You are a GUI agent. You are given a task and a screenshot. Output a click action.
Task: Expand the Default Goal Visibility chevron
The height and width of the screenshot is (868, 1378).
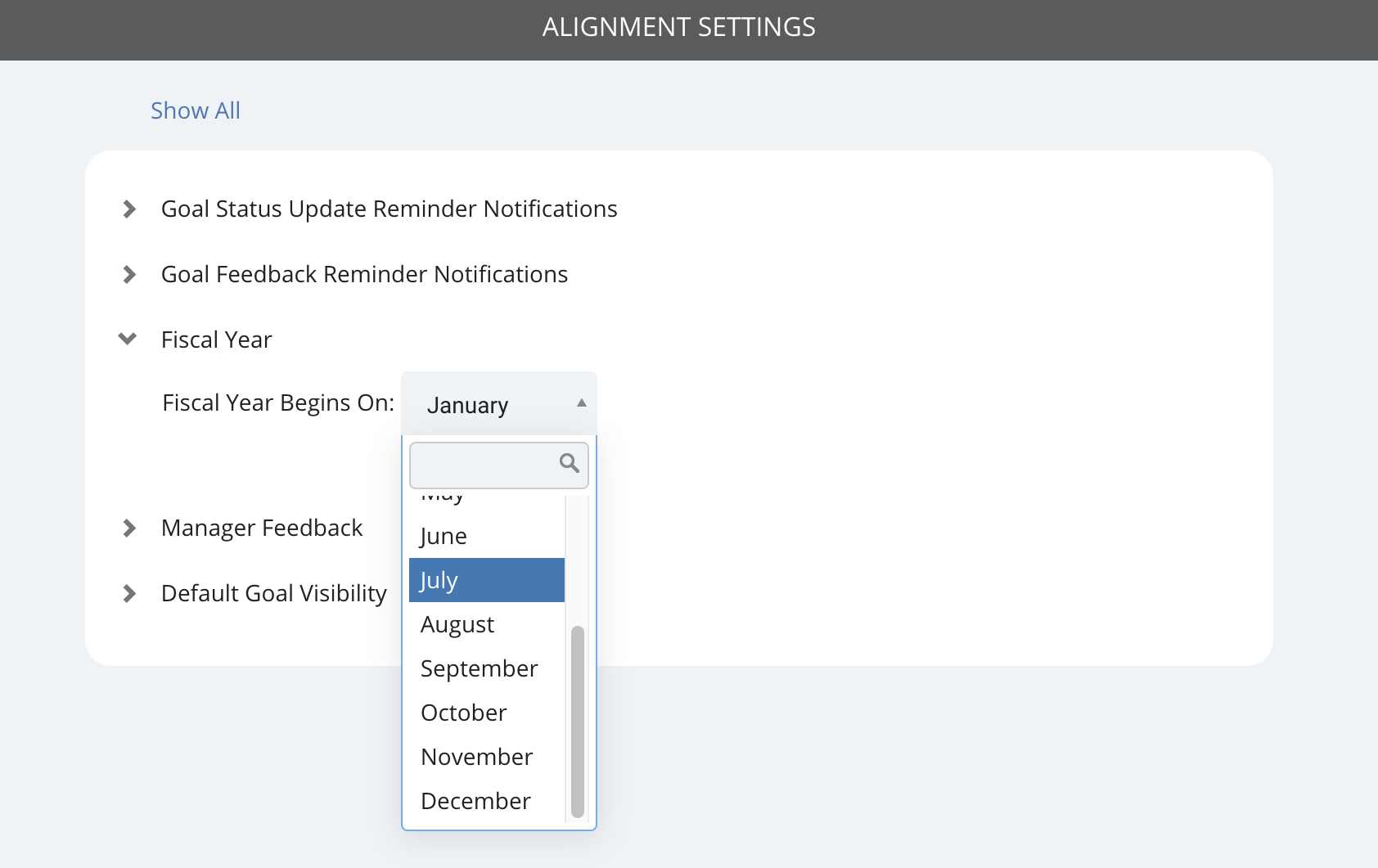(x=129, y=594)
